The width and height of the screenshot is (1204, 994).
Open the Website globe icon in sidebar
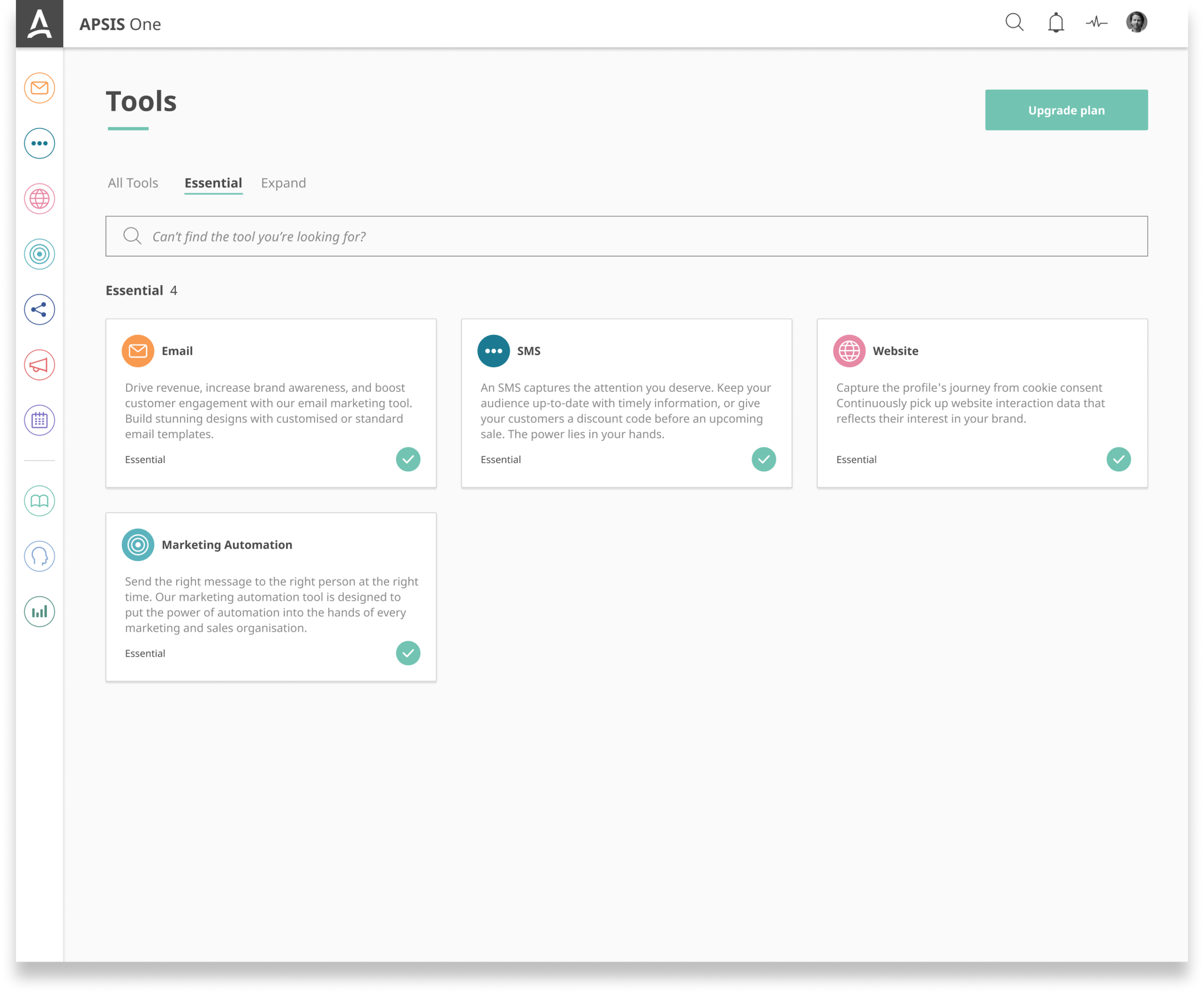click(39, 199)
